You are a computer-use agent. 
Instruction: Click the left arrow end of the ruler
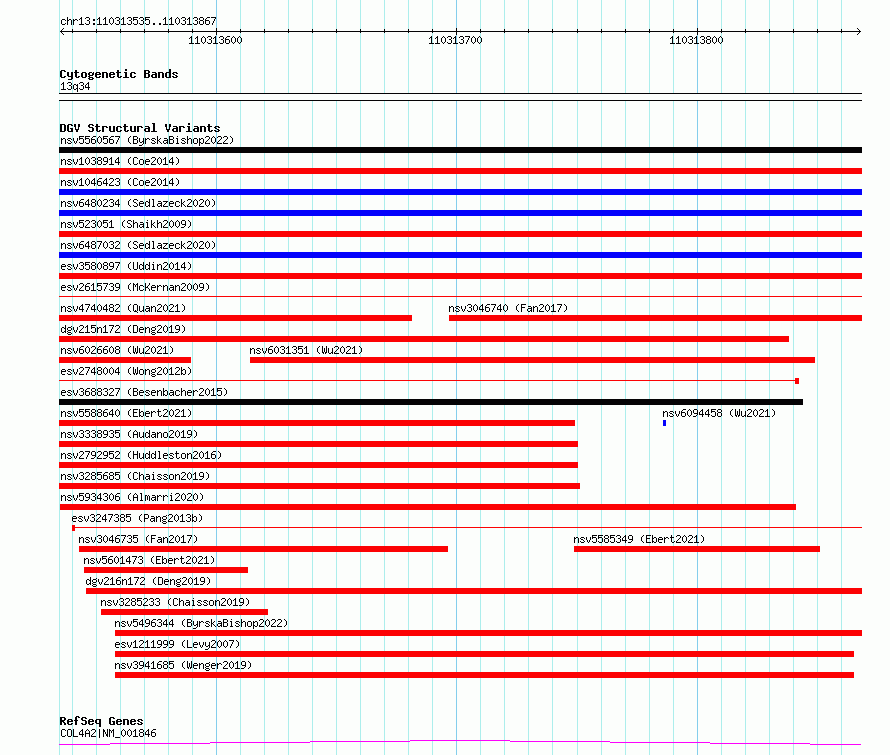63,31
